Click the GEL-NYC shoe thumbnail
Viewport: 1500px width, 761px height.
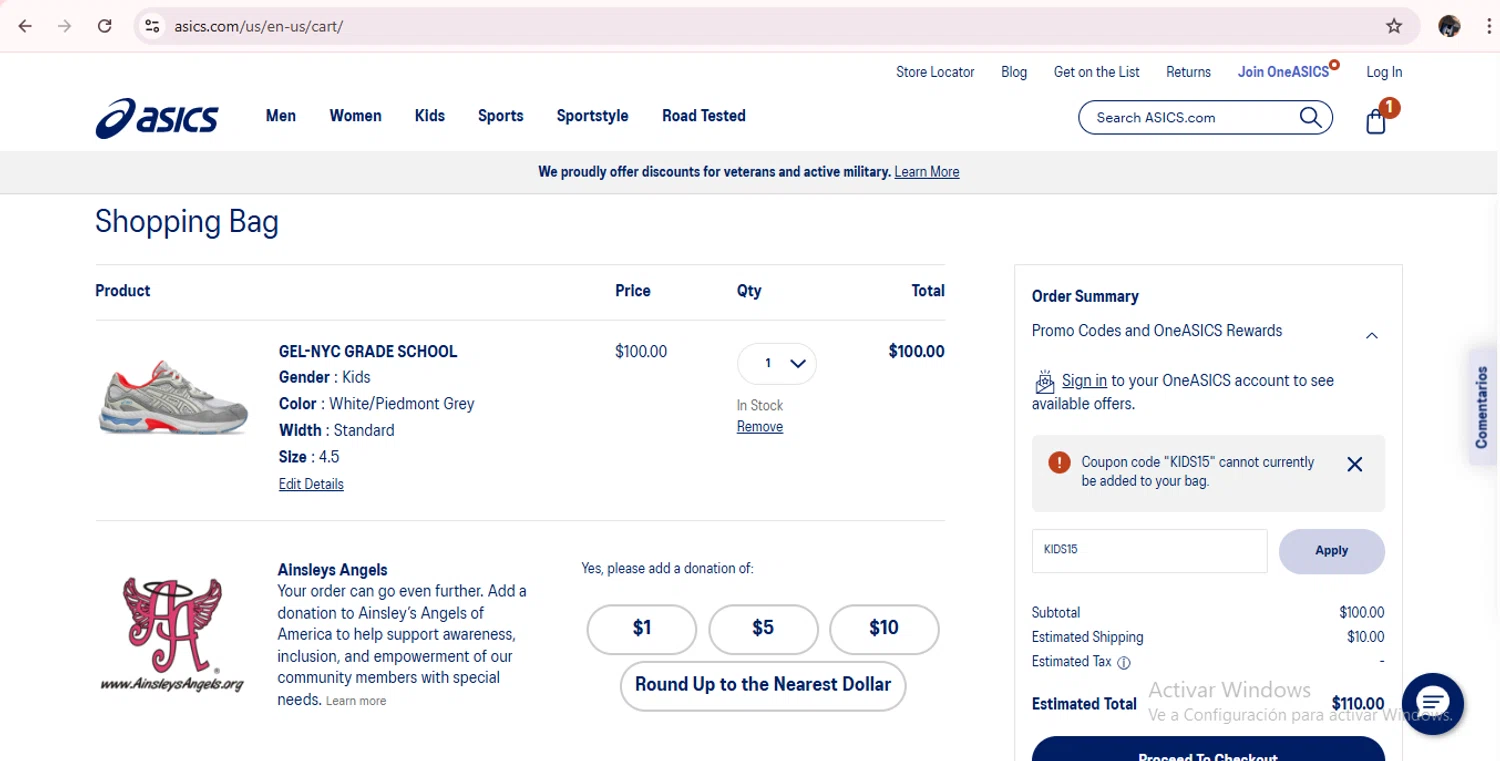174,397
